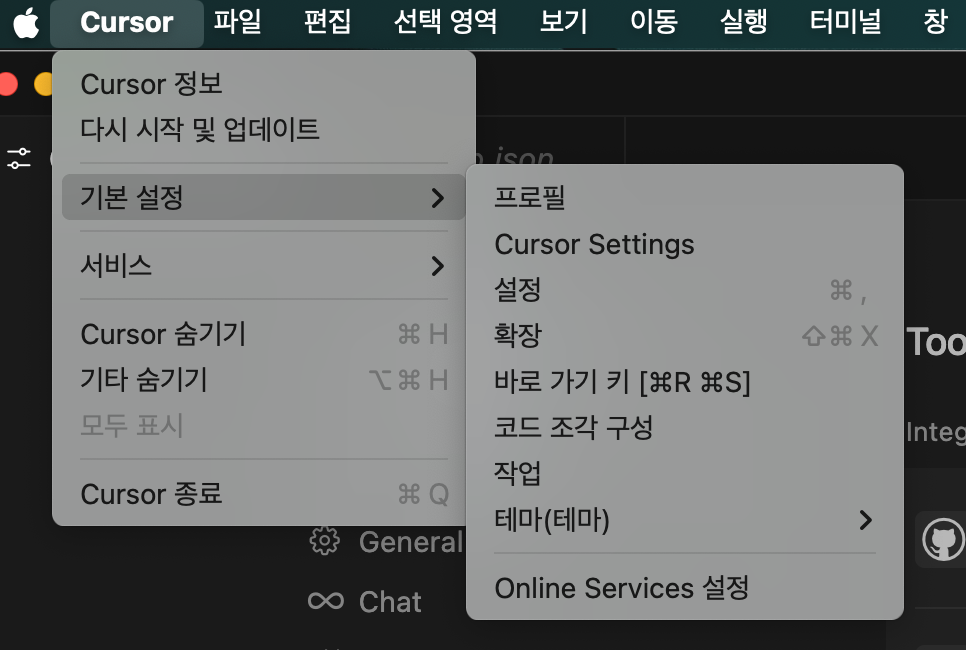Select 프로필 in submenu
Viewport: 966px width, 650px height.
[684, 198]
